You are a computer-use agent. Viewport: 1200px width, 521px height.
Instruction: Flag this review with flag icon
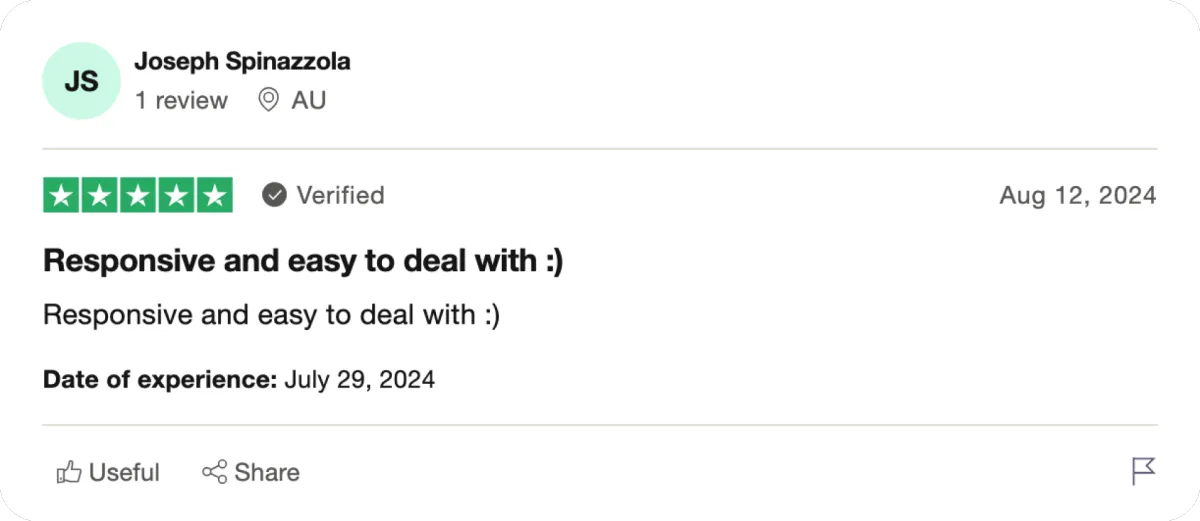coord(1143,471)
